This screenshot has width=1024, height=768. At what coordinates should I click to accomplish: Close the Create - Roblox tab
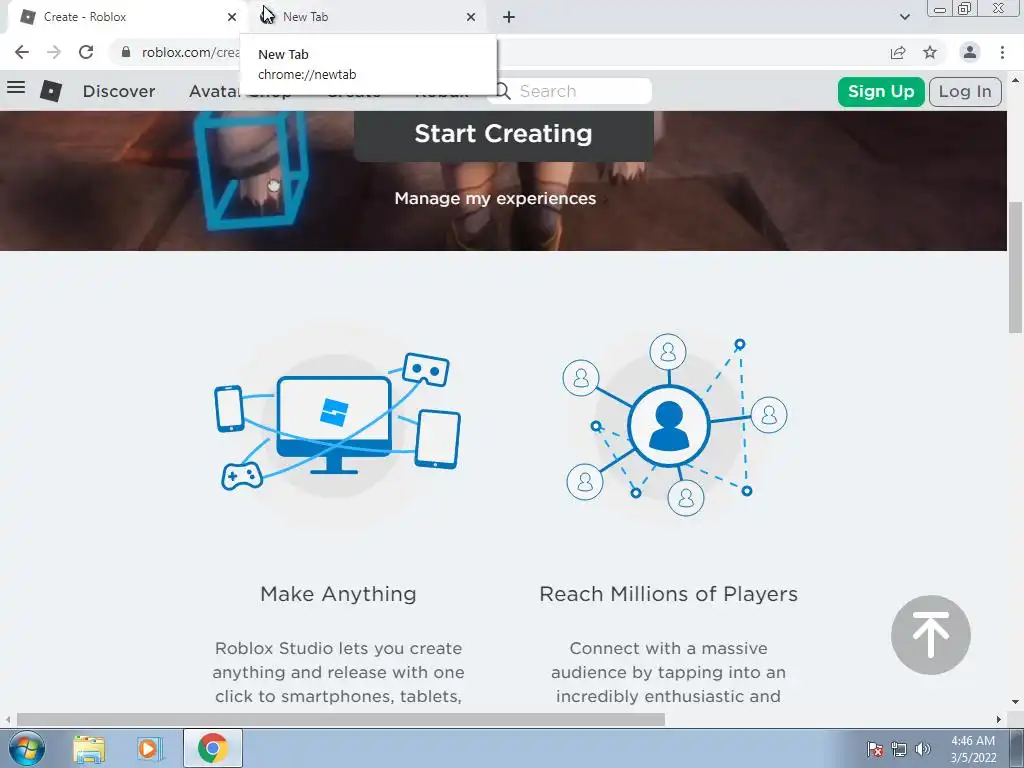point(232,17)
